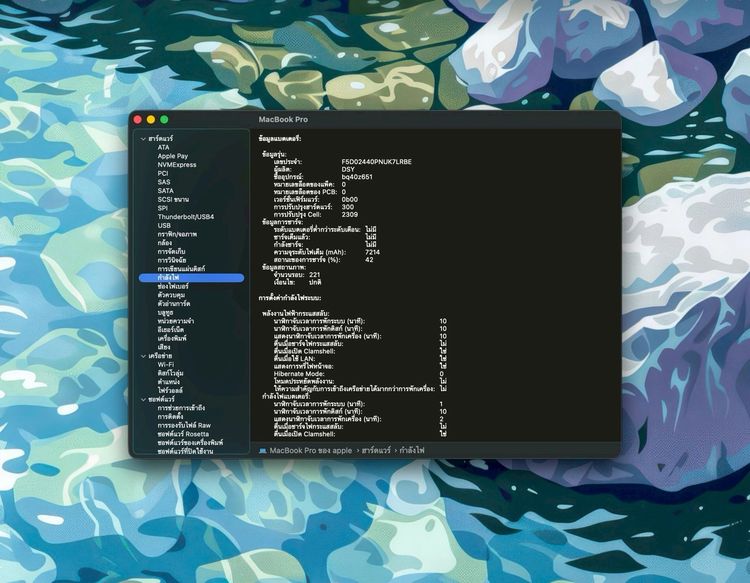Click the MacBook Pro computer icon in path bar
750x583 pixels.
[263, 451]
